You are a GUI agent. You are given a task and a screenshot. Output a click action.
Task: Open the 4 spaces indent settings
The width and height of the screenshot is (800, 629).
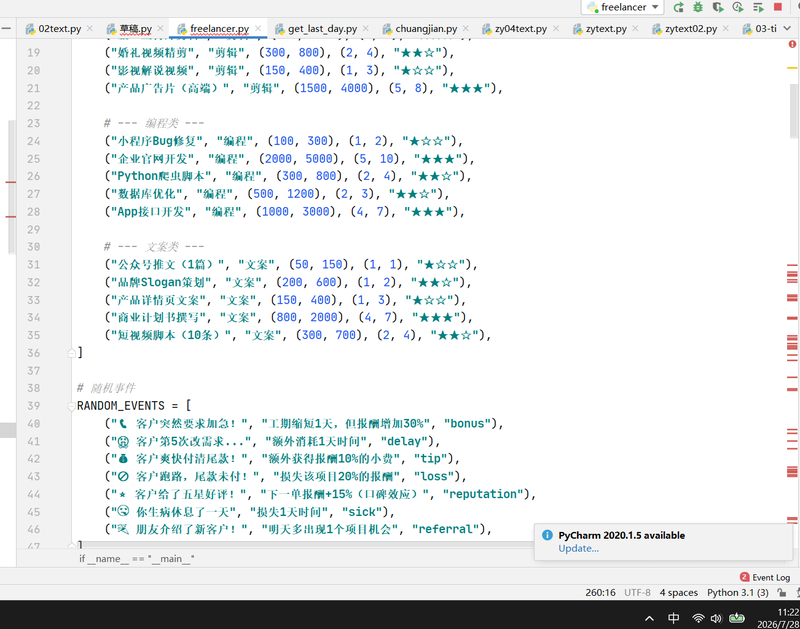(679, 593)
